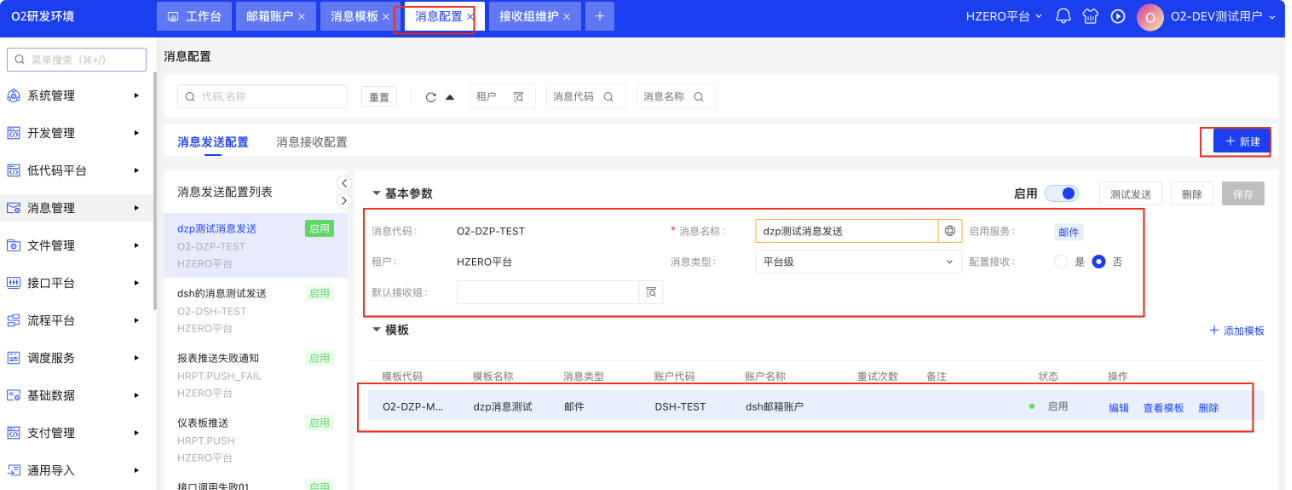The image size is (1292, 490).
Task: Open the 接收组维护 tab
Action: 529,17
